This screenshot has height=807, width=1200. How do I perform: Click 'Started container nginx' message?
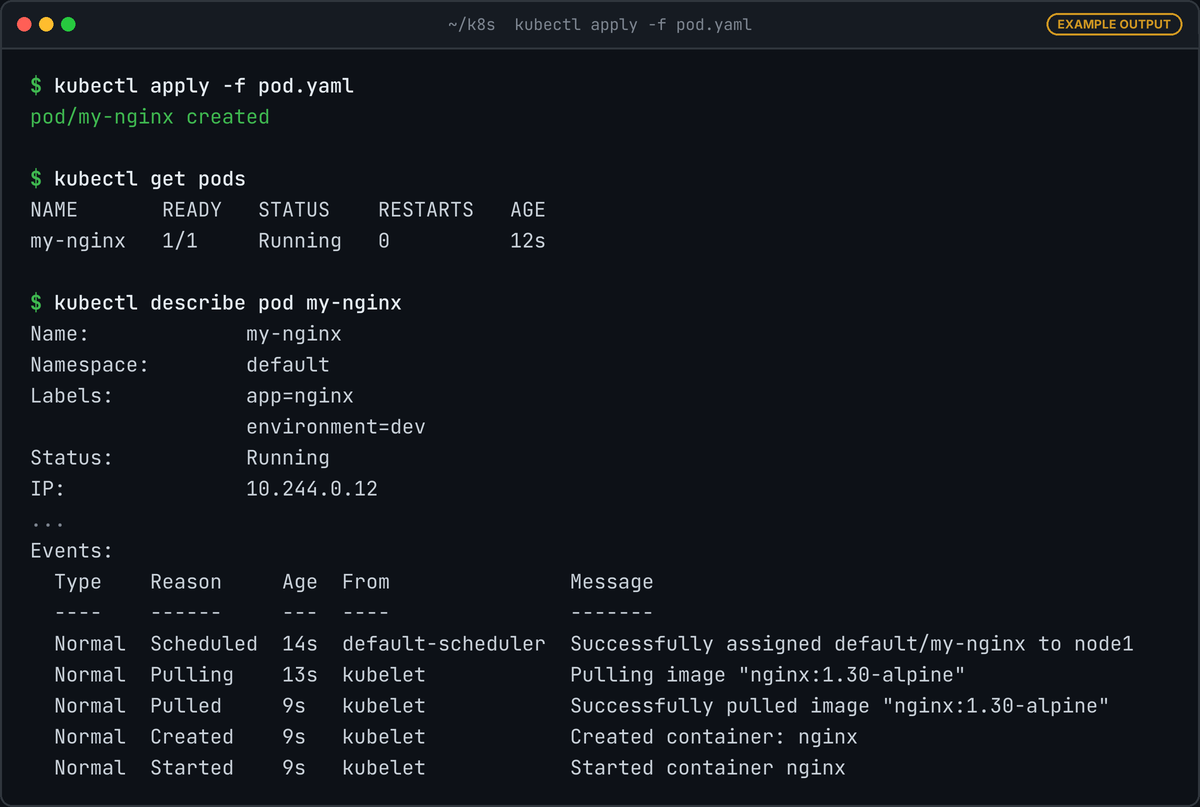pyautogui.click(x=708, y=768)
